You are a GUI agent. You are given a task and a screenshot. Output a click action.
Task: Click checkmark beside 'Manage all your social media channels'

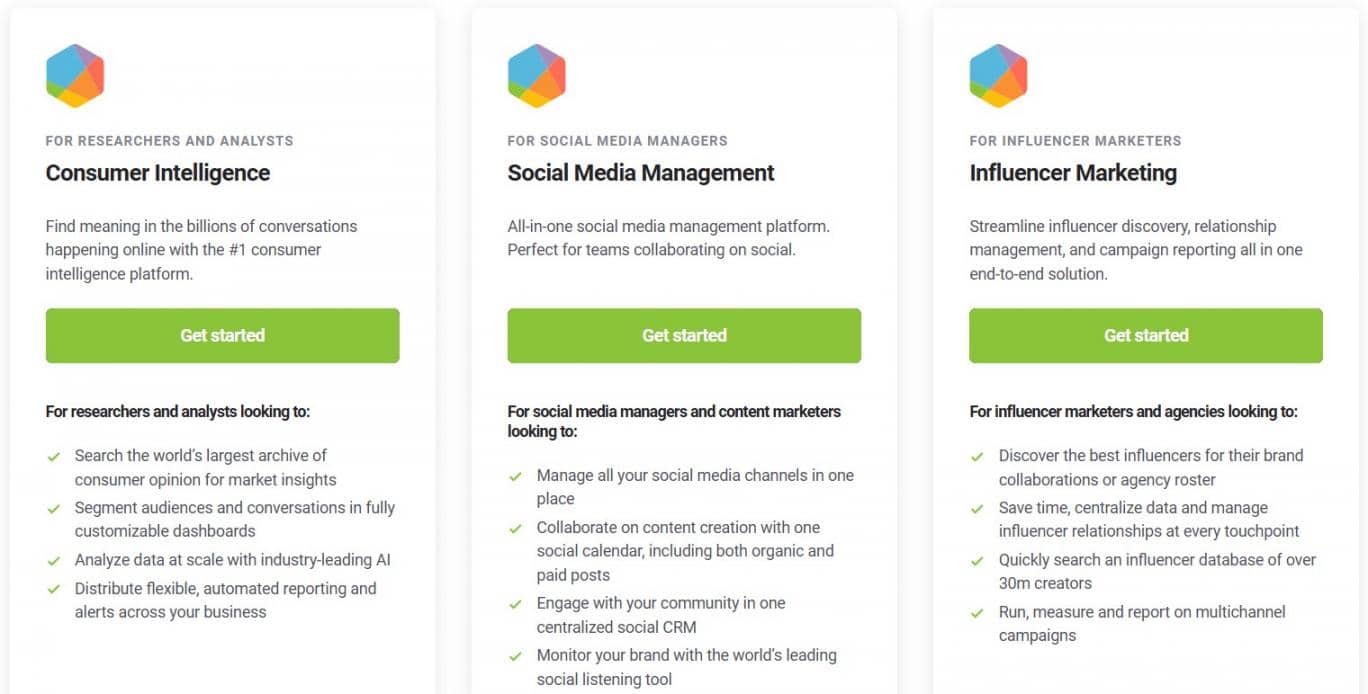[516, 476]
